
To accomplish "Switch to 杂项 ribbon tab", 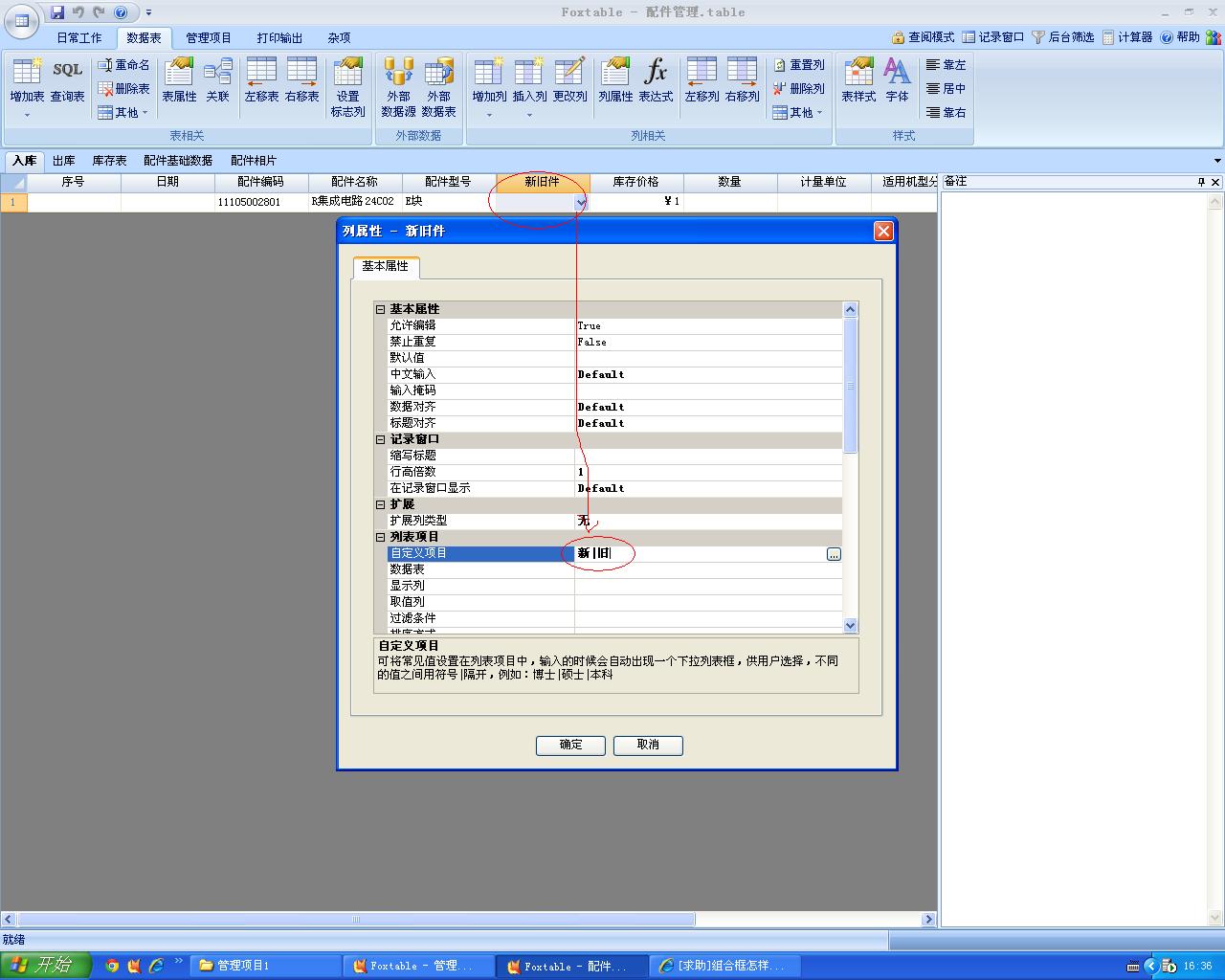I will (x=339, y=38).
